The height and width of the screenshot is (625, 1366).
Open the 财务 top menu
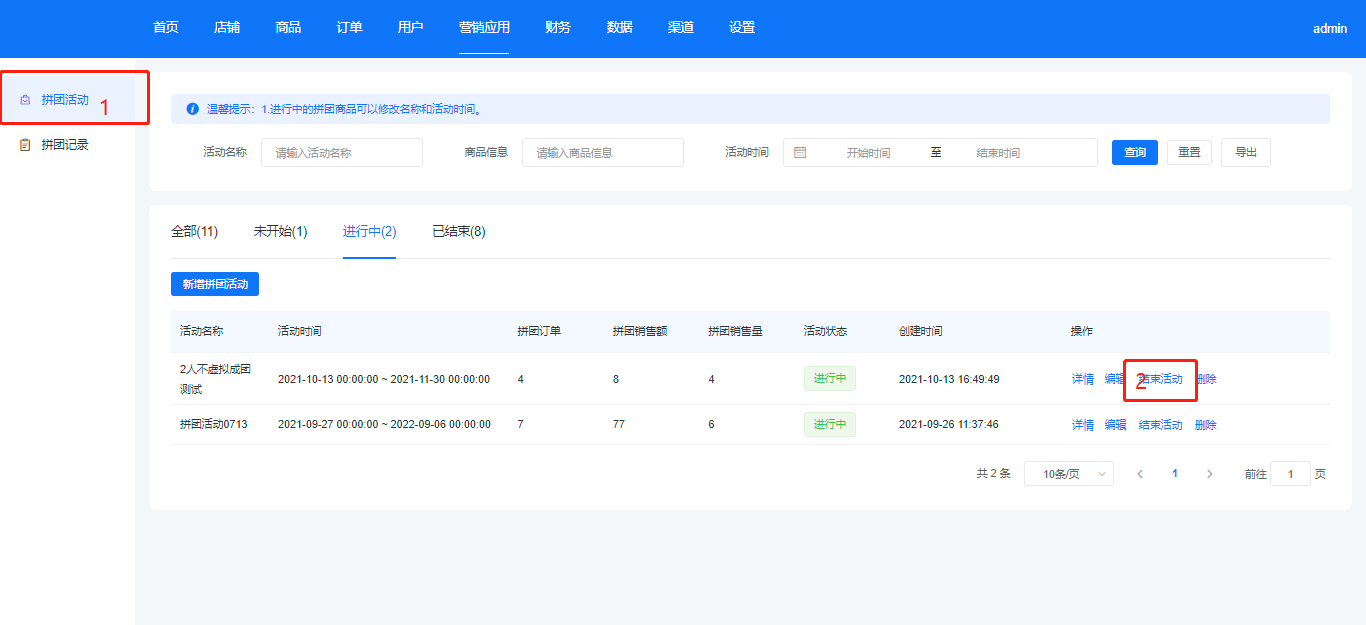[558, 28]
